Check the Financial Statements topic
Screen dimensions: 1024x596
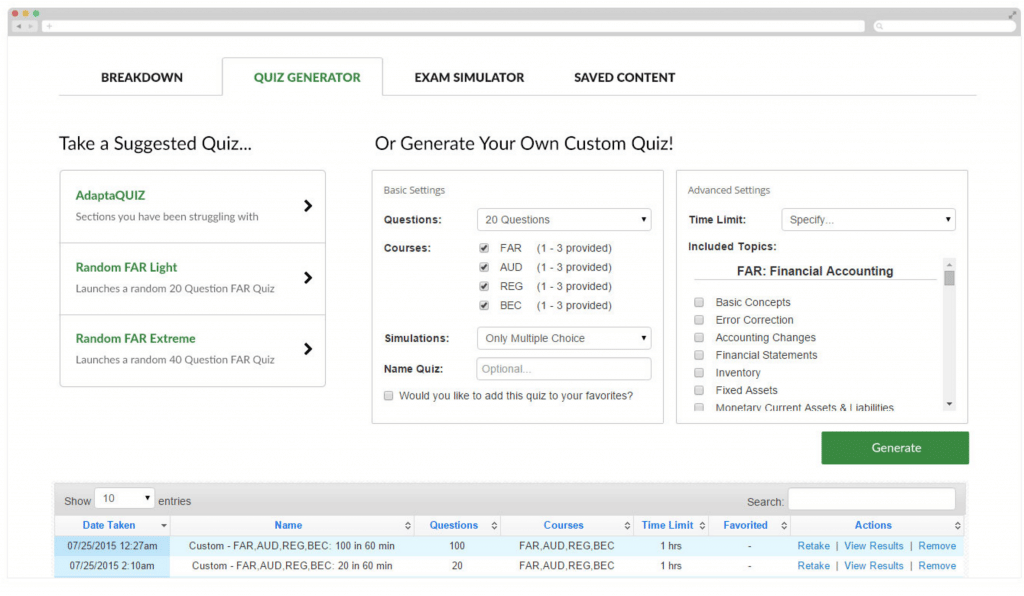click(699, 355)
